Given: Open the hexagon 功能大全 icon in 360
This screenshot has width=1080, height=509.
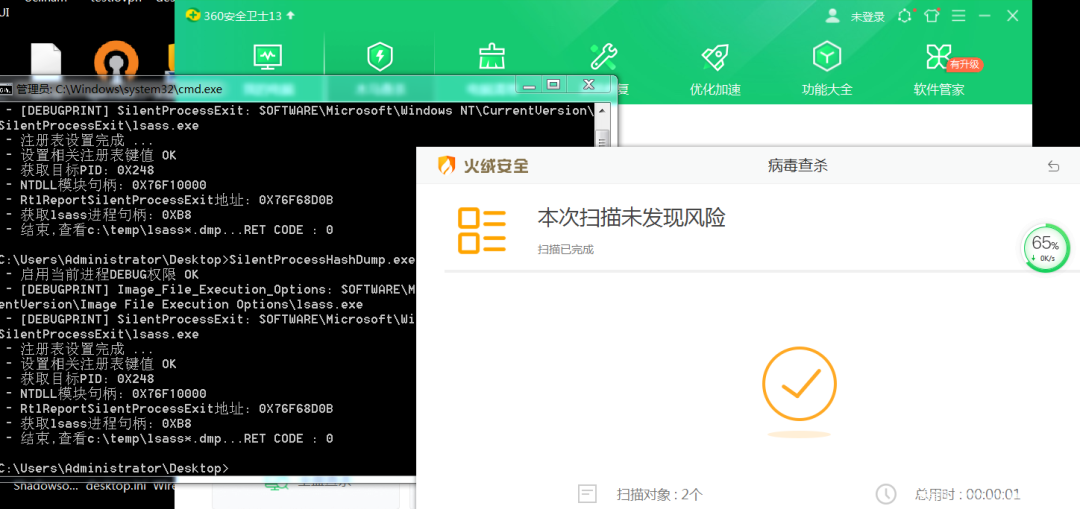Looking at the screenshot, I should pyautogui.click(x=827, y=56).
